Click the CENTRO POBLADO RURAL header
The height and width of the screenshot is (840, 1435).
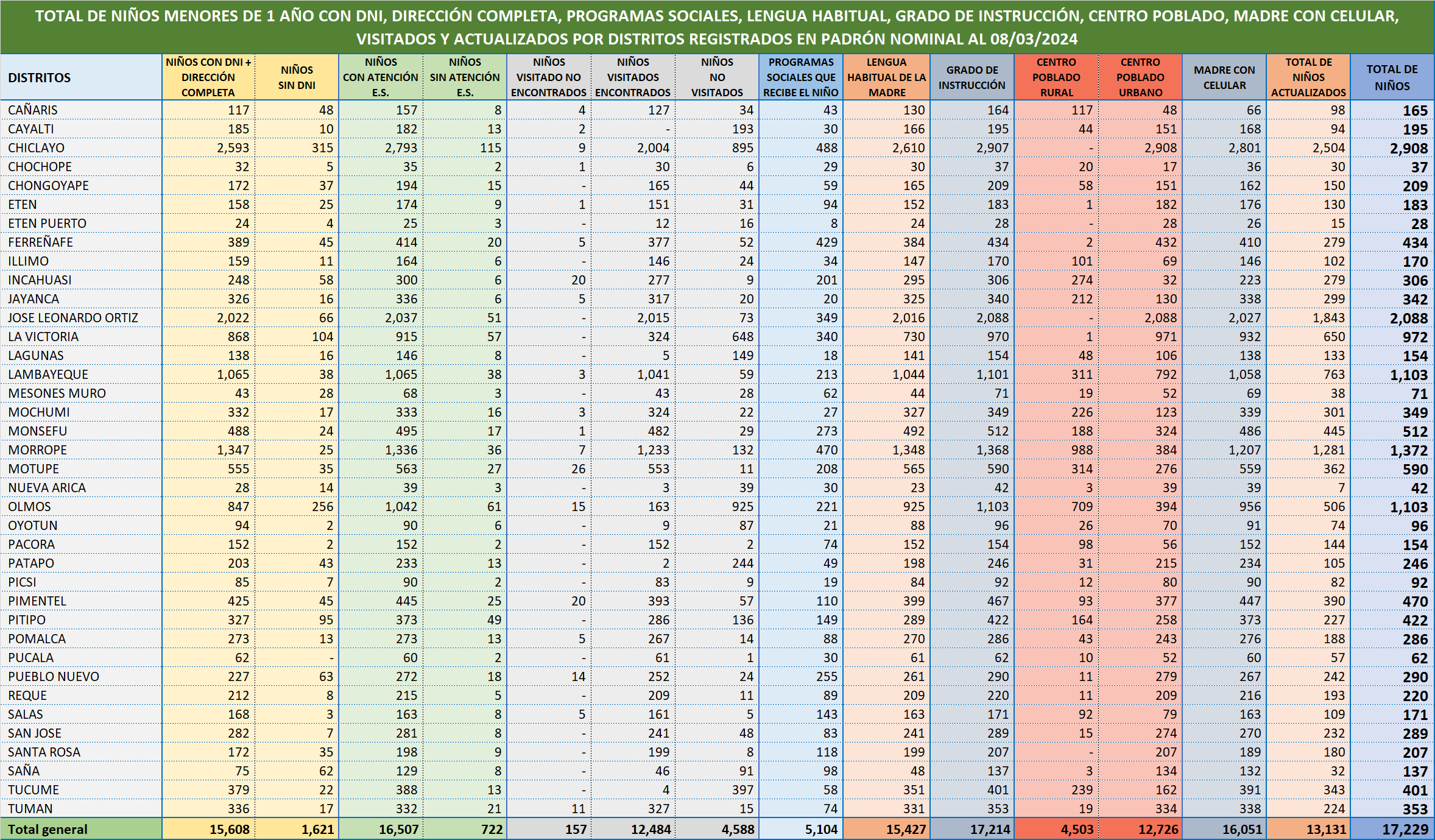point(1056,77)
